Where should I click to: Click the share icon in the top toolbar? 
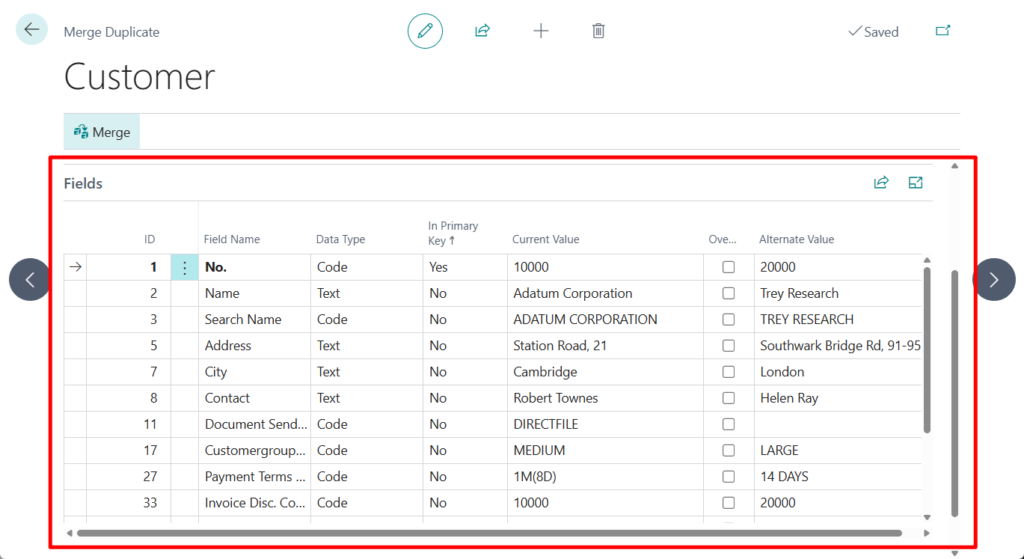click(x=482, y=31)
